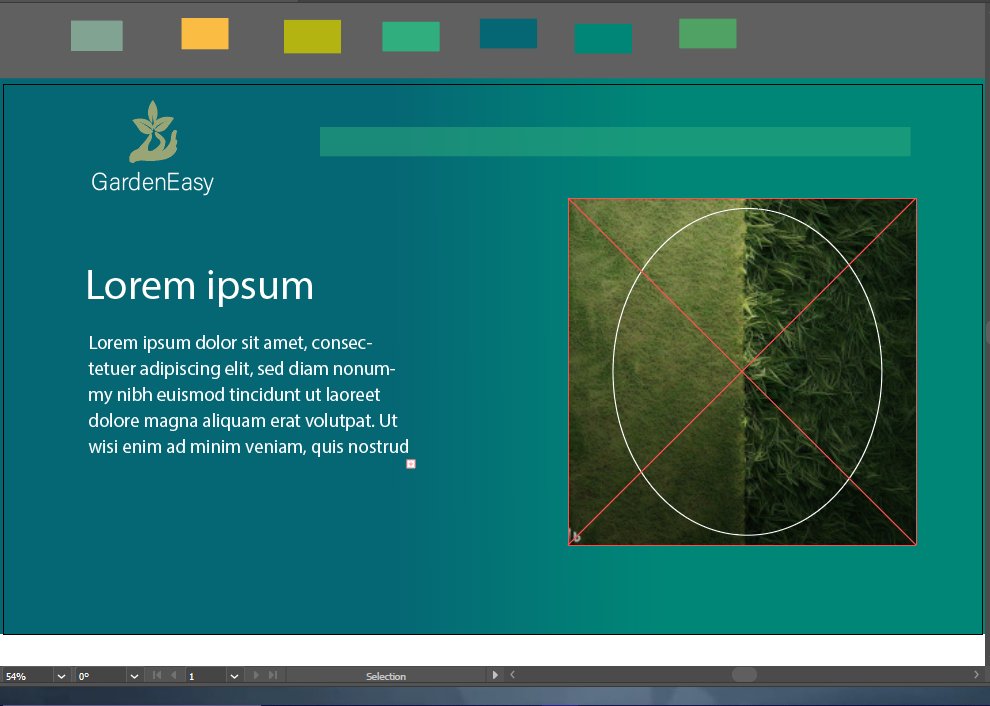Click the artboard number field
This screenshot has width=990, height=706.
click(206, 676)
